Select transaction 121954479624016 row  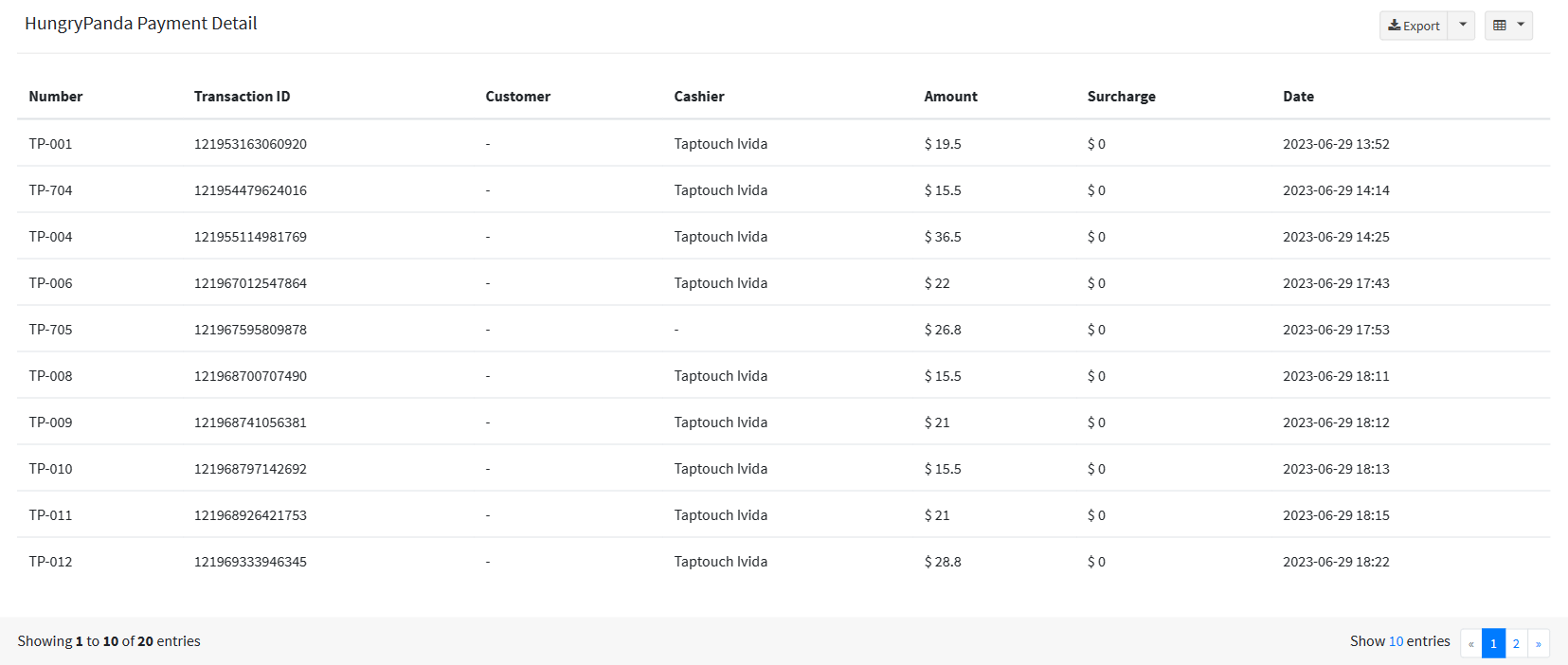click(784, 189)
